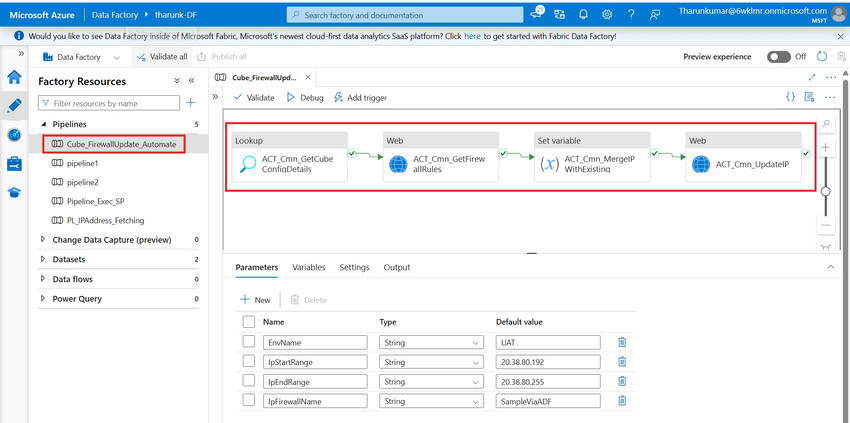850x423 pixels.
Task: Click the notifications bell icon
Action: pyautogui.click(x=583, y=15)
